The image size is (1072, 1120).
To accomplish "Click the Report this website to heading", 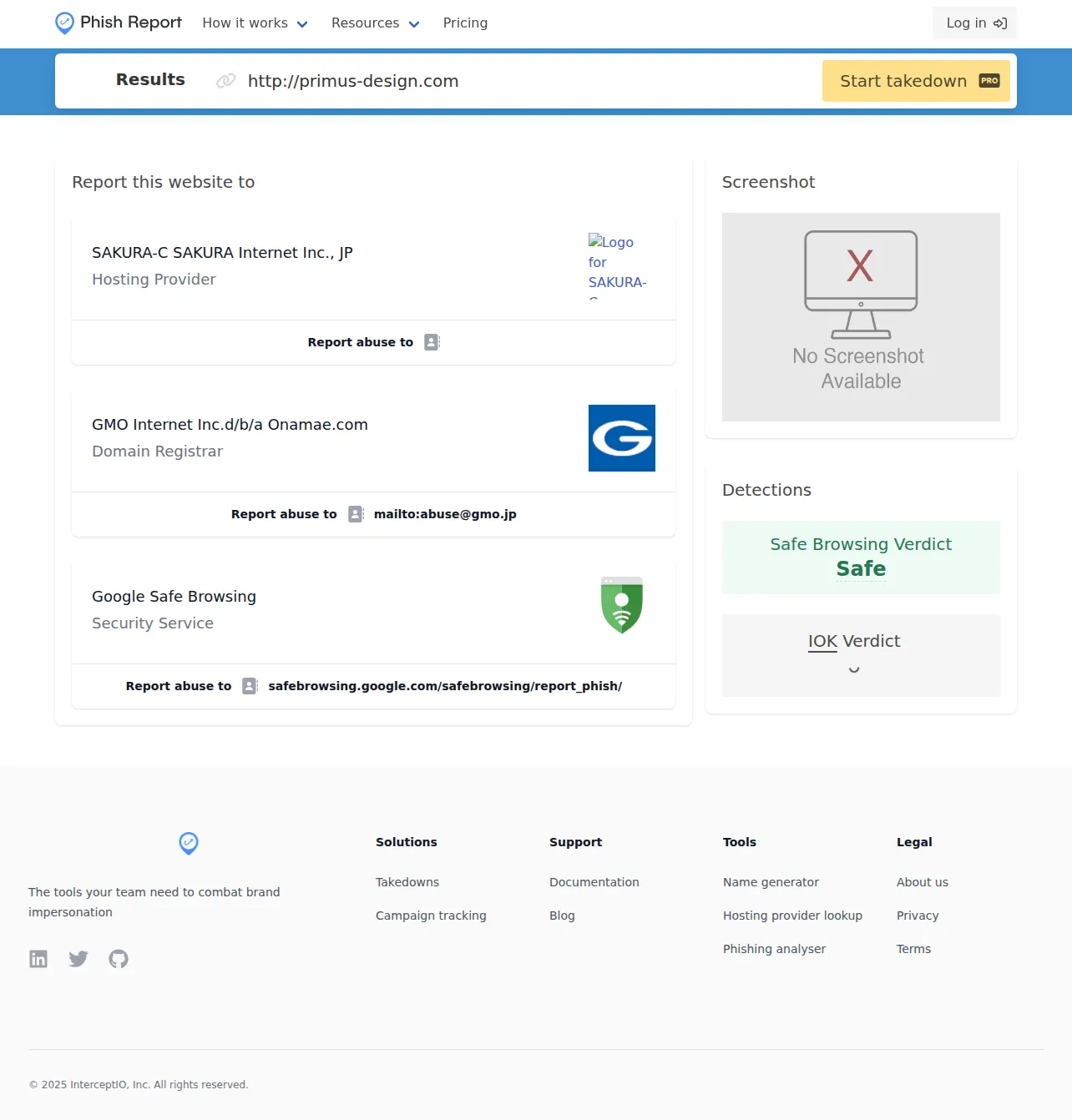I will click(x=164, y=182).
